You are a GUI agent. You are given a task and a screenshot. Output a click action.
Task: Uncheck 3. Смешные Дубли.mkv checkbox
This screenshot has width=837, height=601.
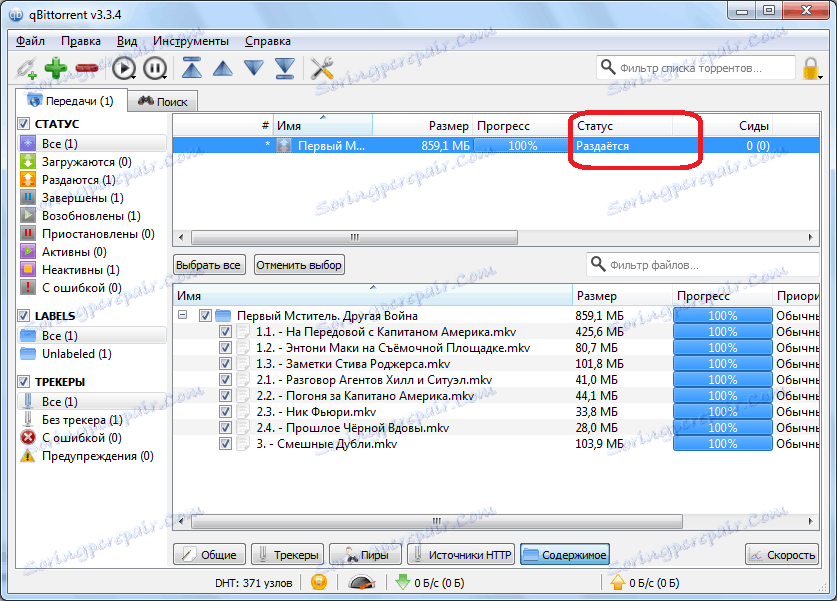pyautogui.click(x=225, y=444)
